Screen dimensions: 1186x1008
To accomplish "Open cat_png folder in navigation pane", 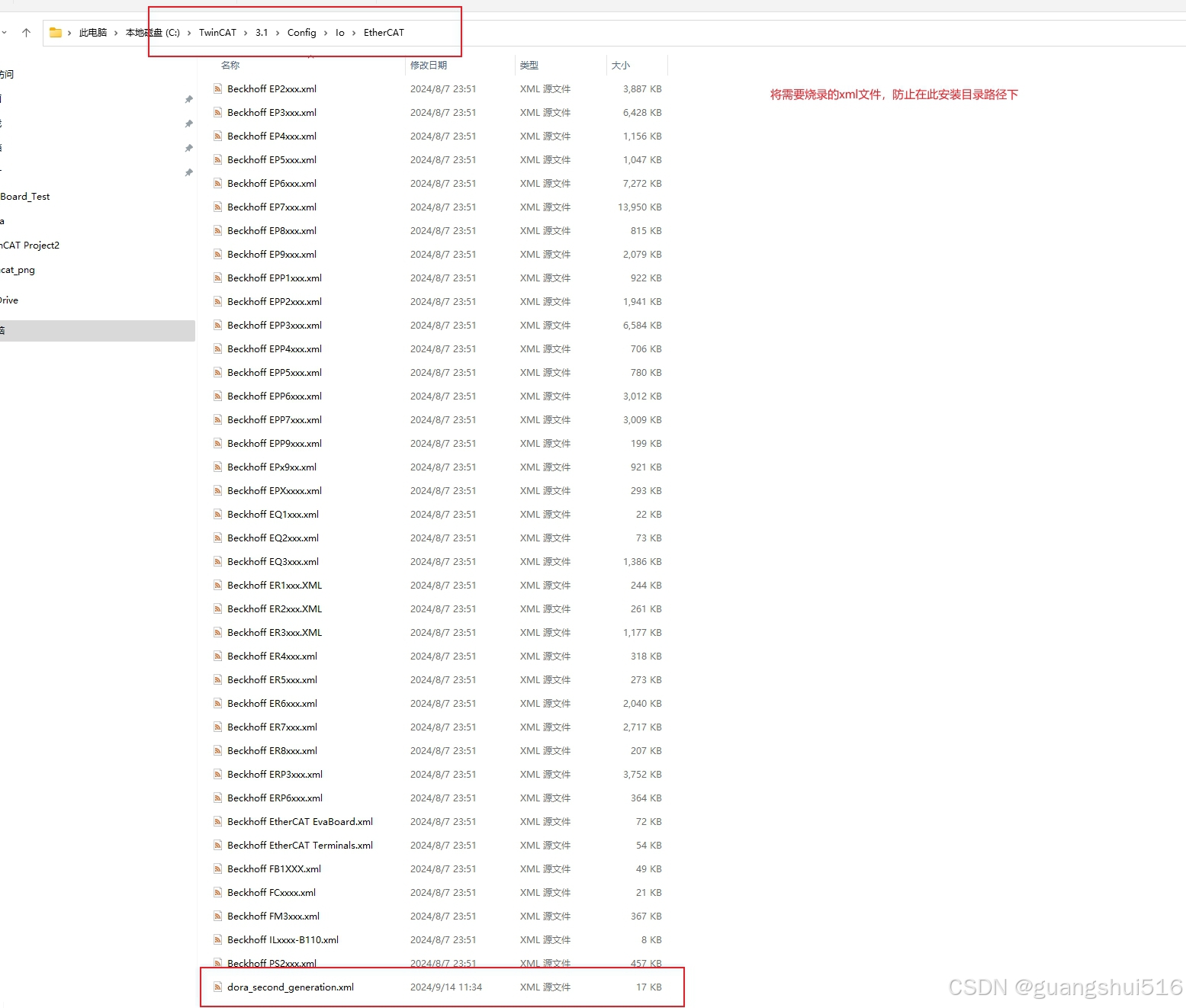I will coord(18,270).
